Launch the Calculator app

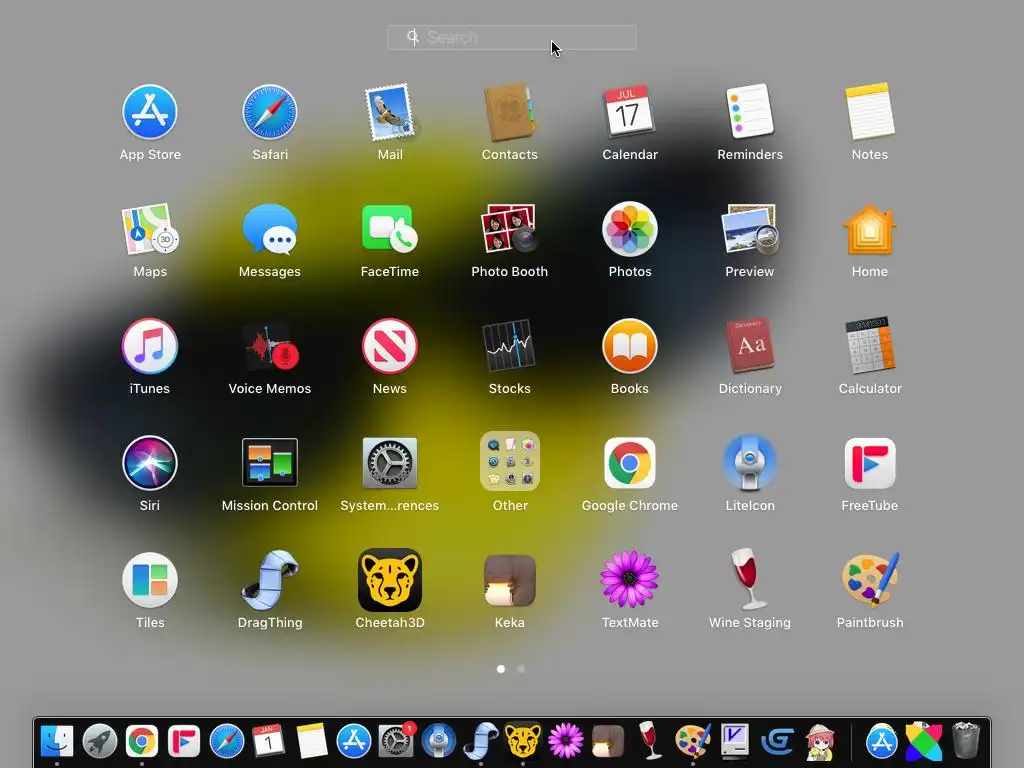[x=870, y=346]
